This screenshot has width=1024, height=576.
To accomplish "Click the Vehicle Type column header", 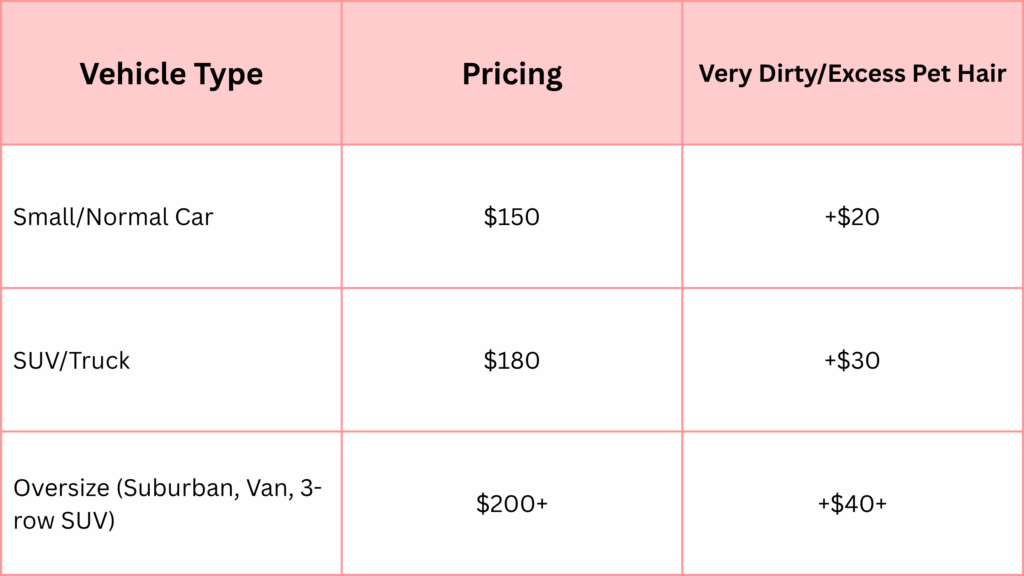I will (171, 74).
